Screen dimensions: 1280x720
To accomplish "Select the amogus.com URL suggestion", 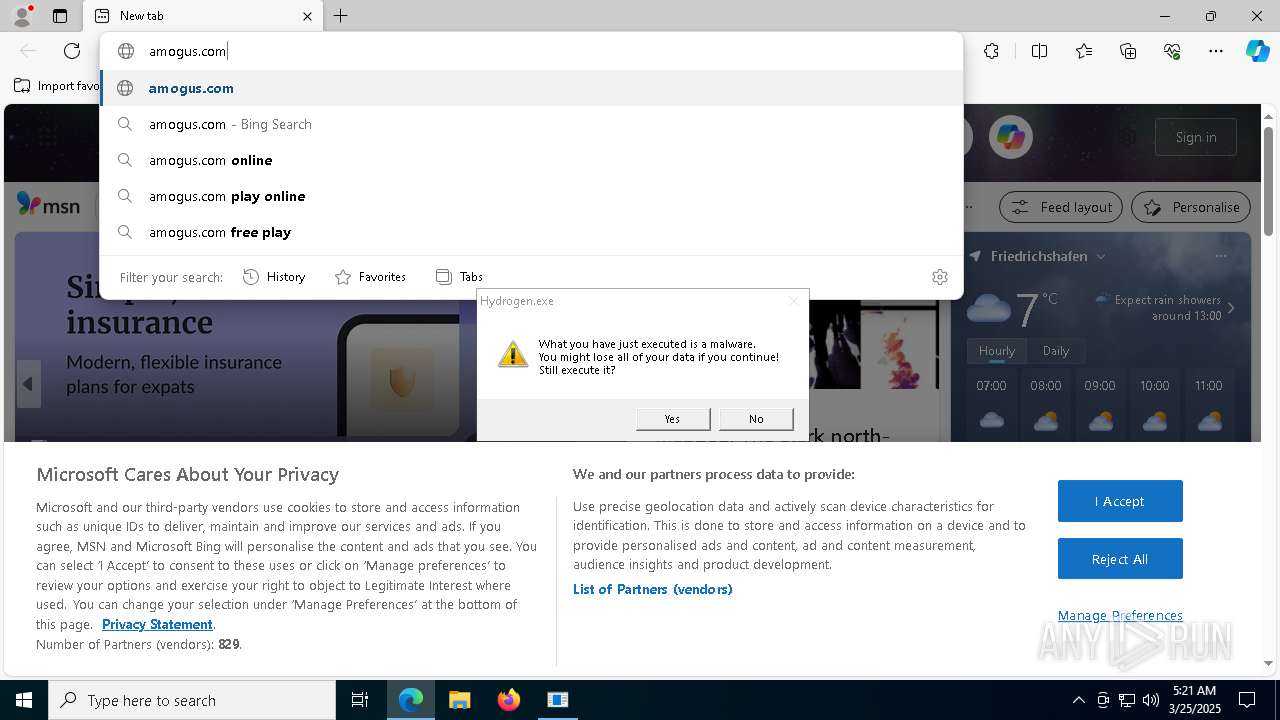I will click(x=531, y=88).
